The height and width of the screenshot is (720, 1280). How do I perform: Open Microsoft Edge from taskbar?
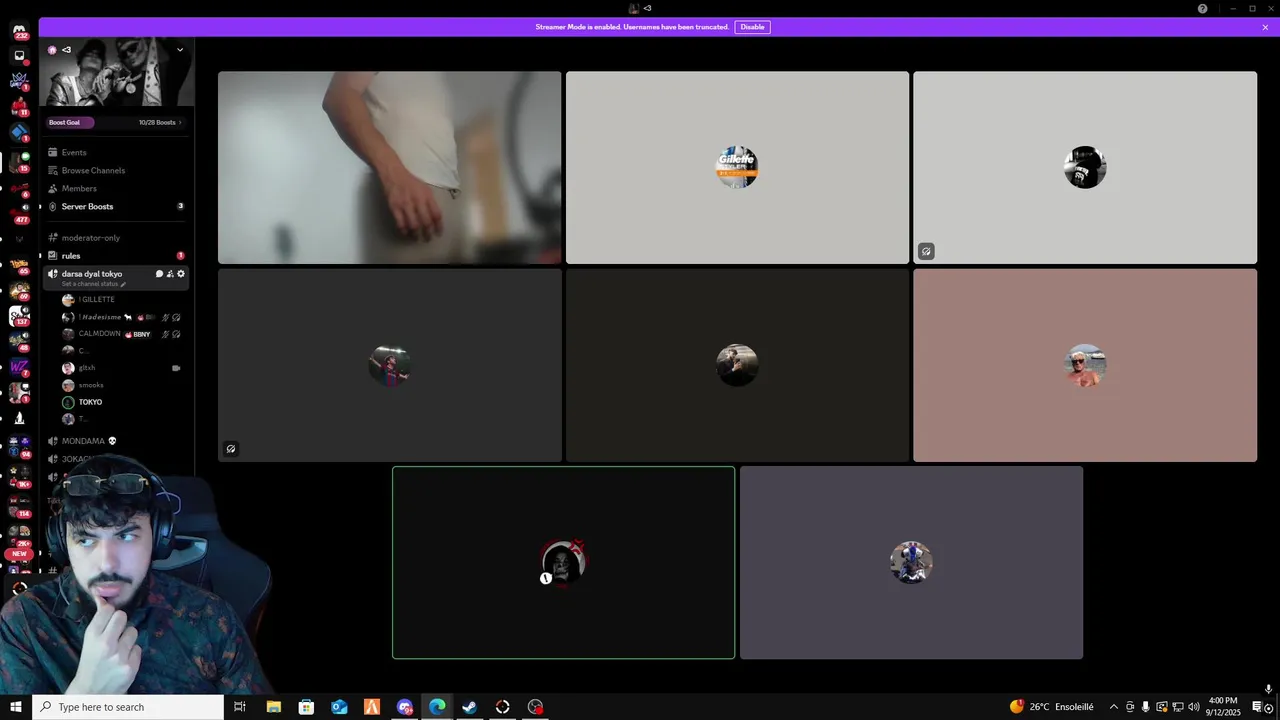[438, 707]
